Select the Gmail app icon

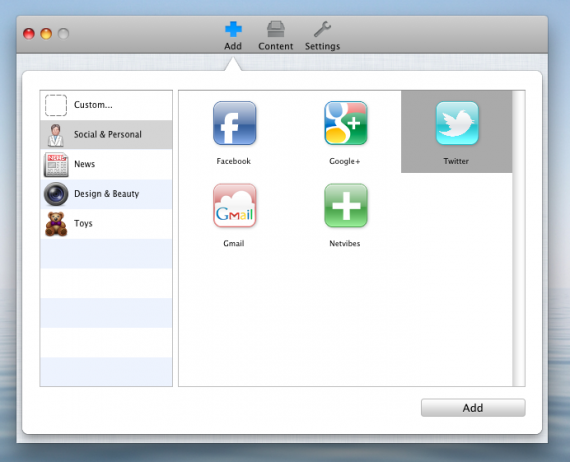click(234, 205)
